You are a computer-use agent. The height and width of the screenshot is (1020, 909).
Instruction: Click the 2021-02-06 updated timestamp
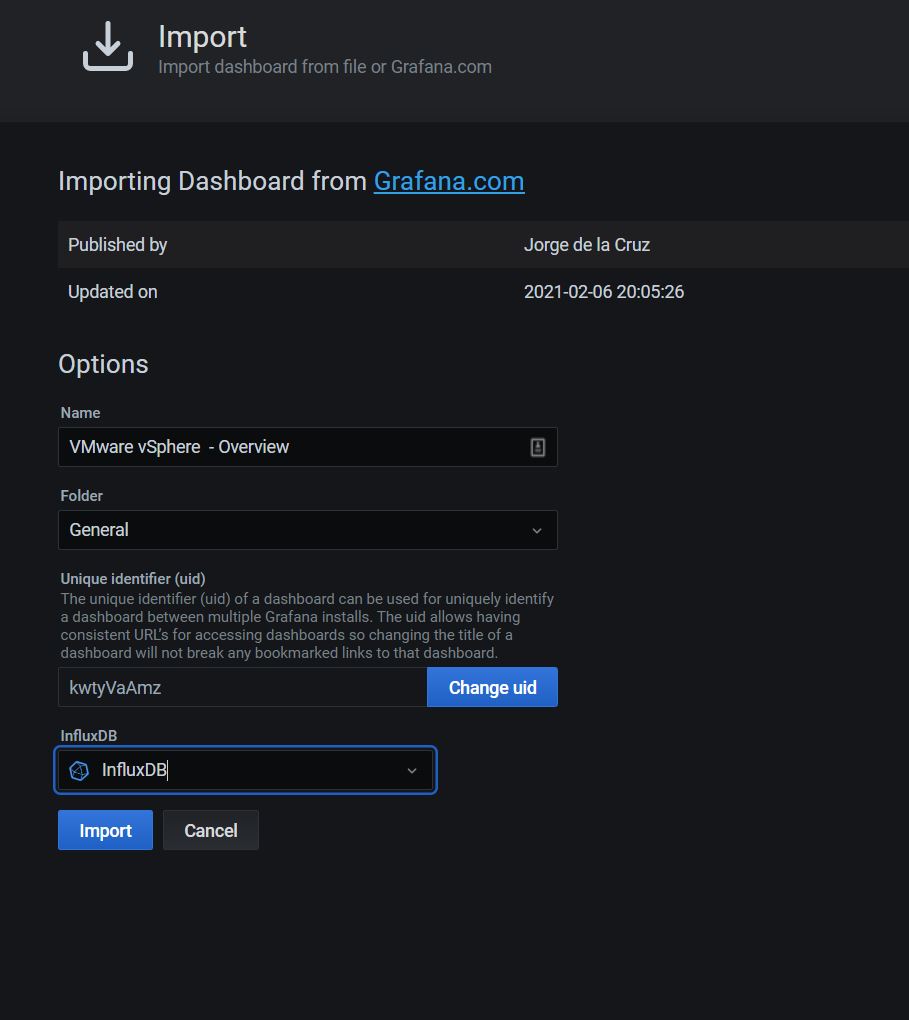604,291
